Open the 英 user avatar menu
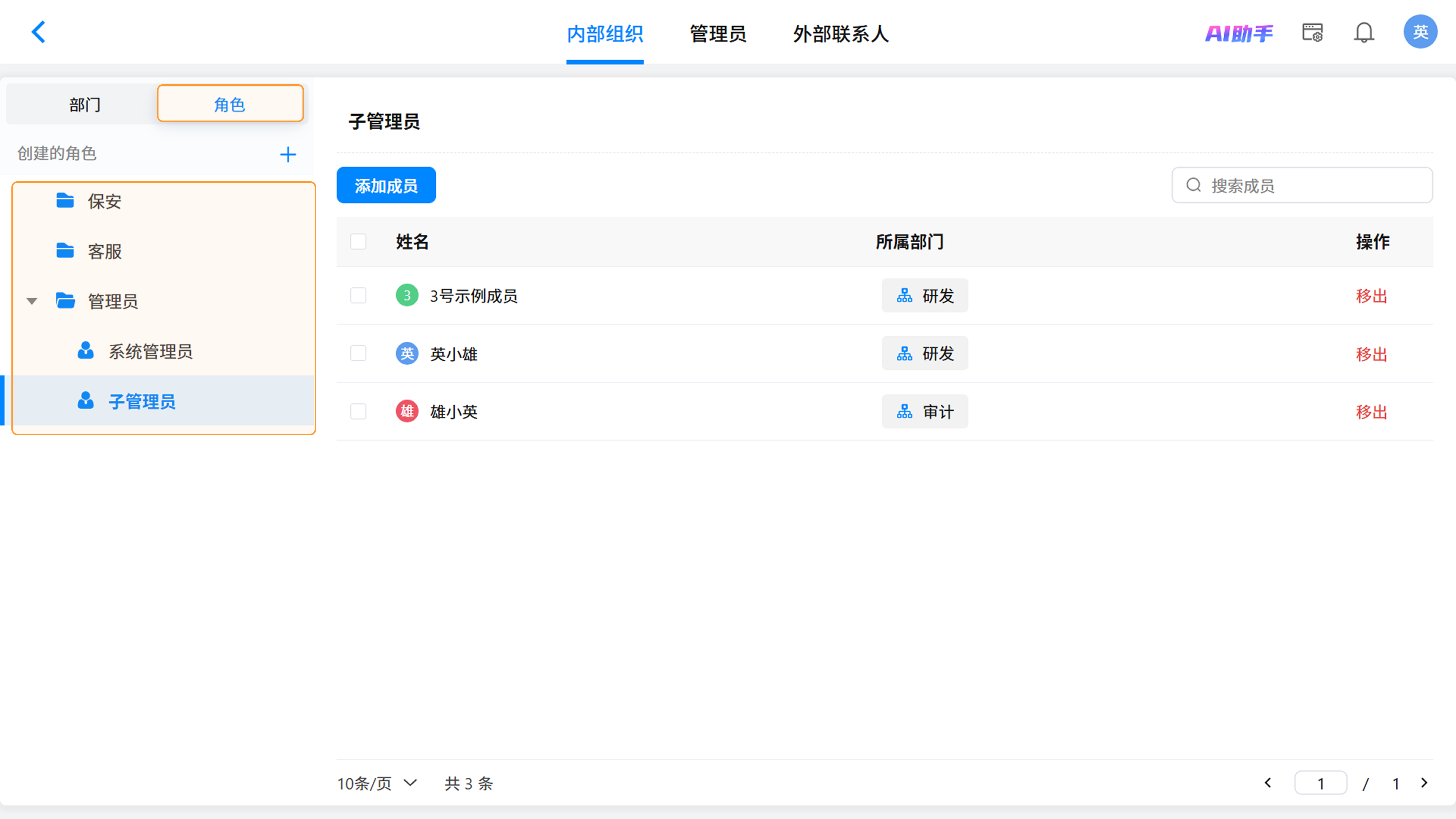 point(1420,31)
